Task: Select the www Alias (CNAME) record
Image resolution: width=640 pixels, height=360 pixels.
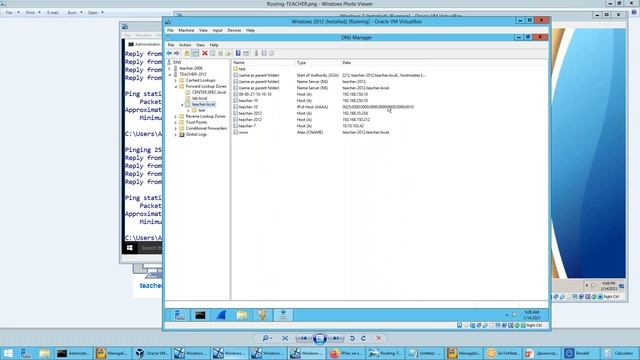Action: pos(311,133)
